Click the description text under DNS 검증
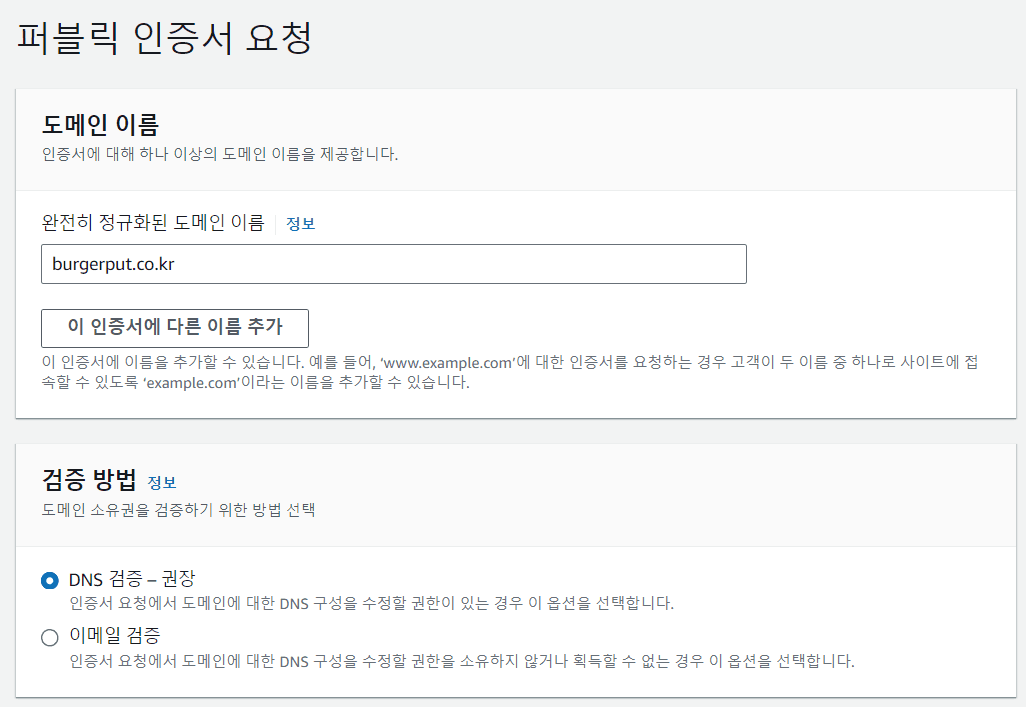 point(372,604)
